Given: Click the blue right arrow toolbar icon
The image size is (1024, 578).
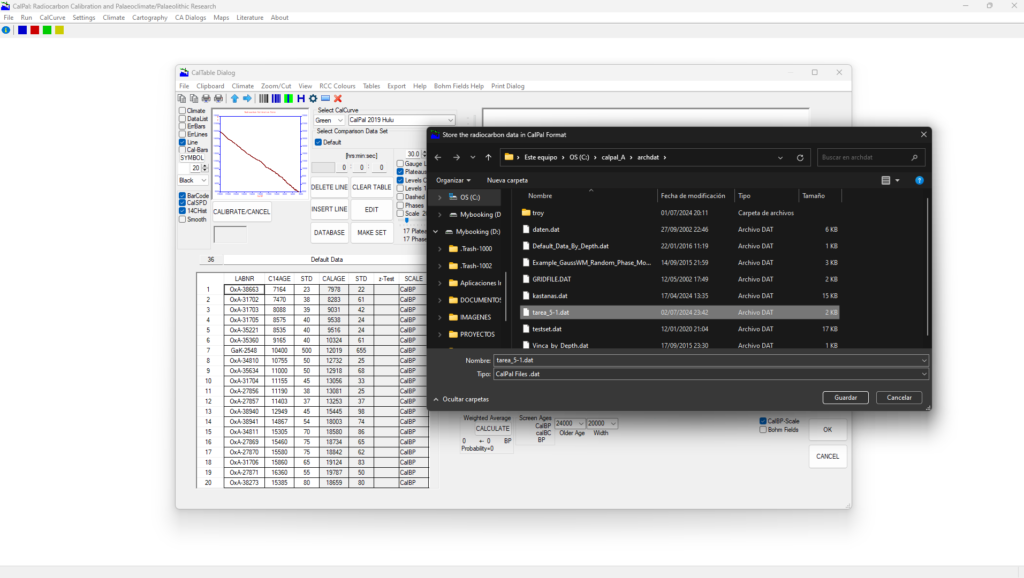Looking at the screenshot, I should tap(247, 98).
